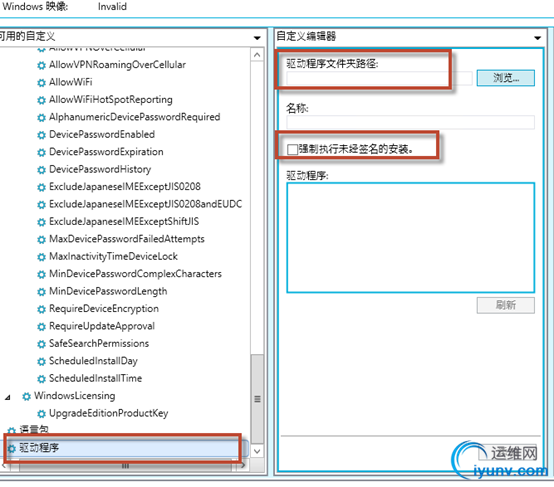This screenshot has height=487, width=554.
Task: Select WindowsLicensing tree node label
Action: pos(75,396)
